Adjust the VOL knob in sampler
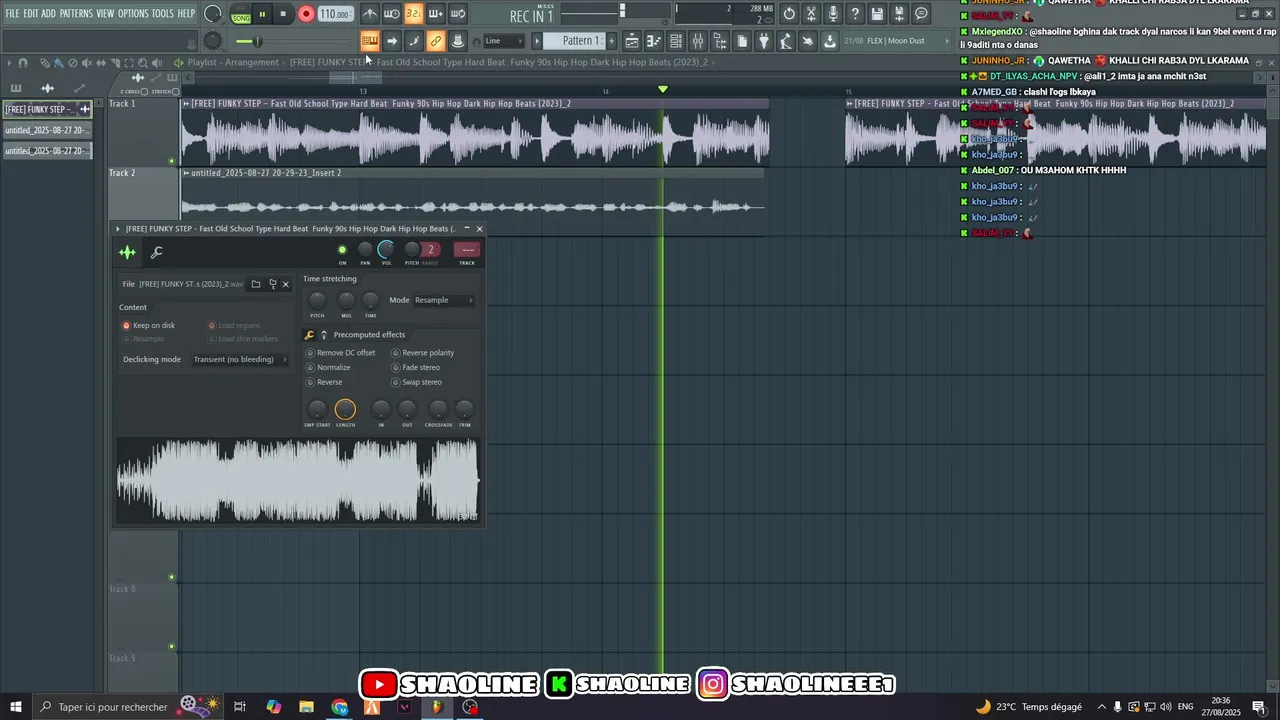The width and height of the screenshot is (1280, 720). (x=386, y=249)
